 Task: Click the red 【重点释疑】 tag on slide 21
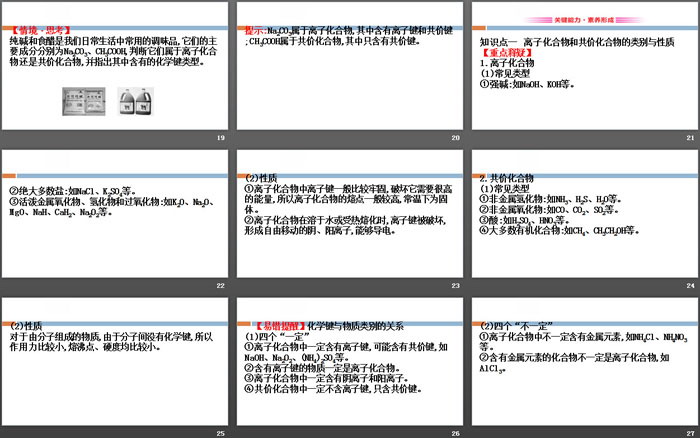coord(508,53)
